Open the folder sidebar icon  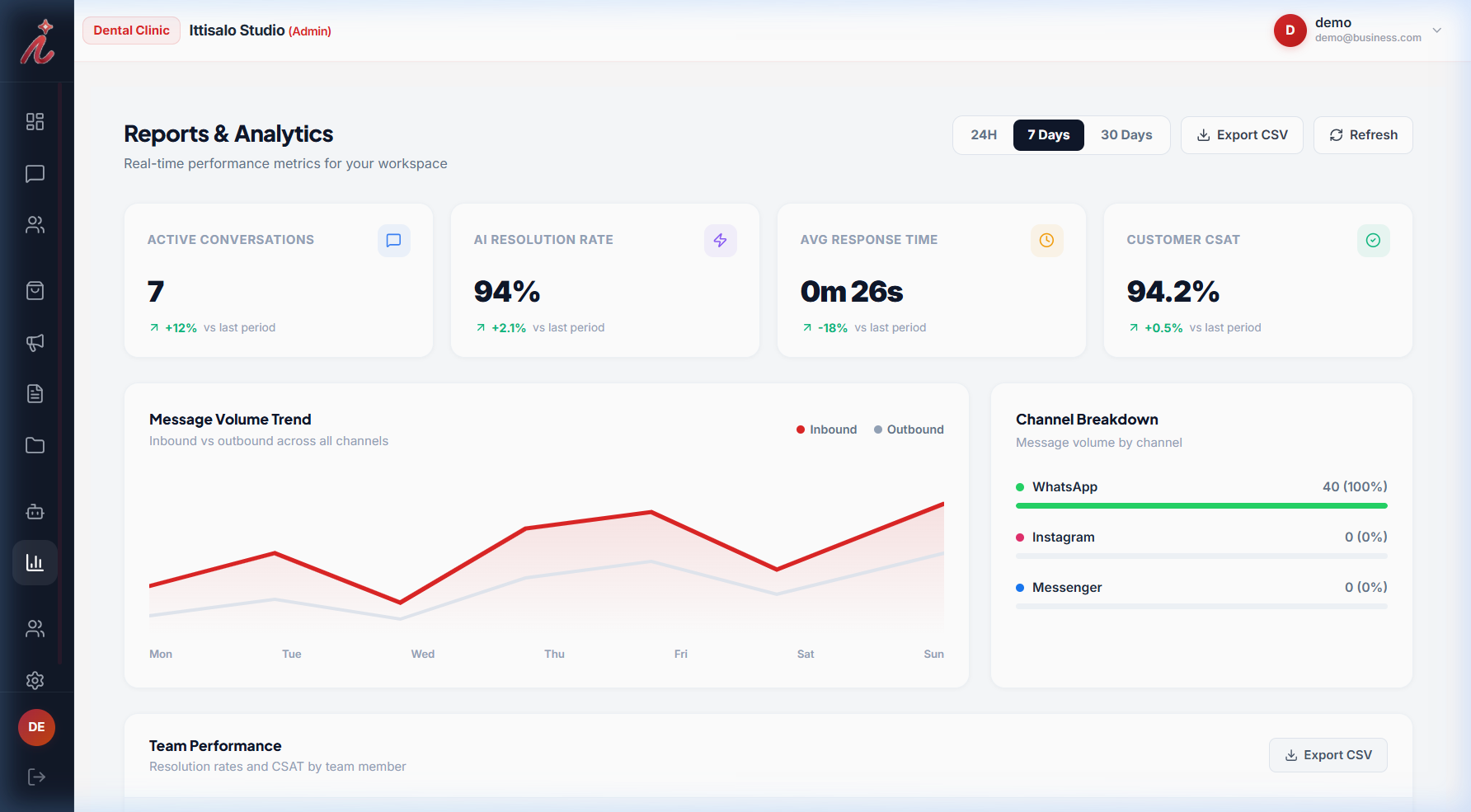(x=35, y=445)
